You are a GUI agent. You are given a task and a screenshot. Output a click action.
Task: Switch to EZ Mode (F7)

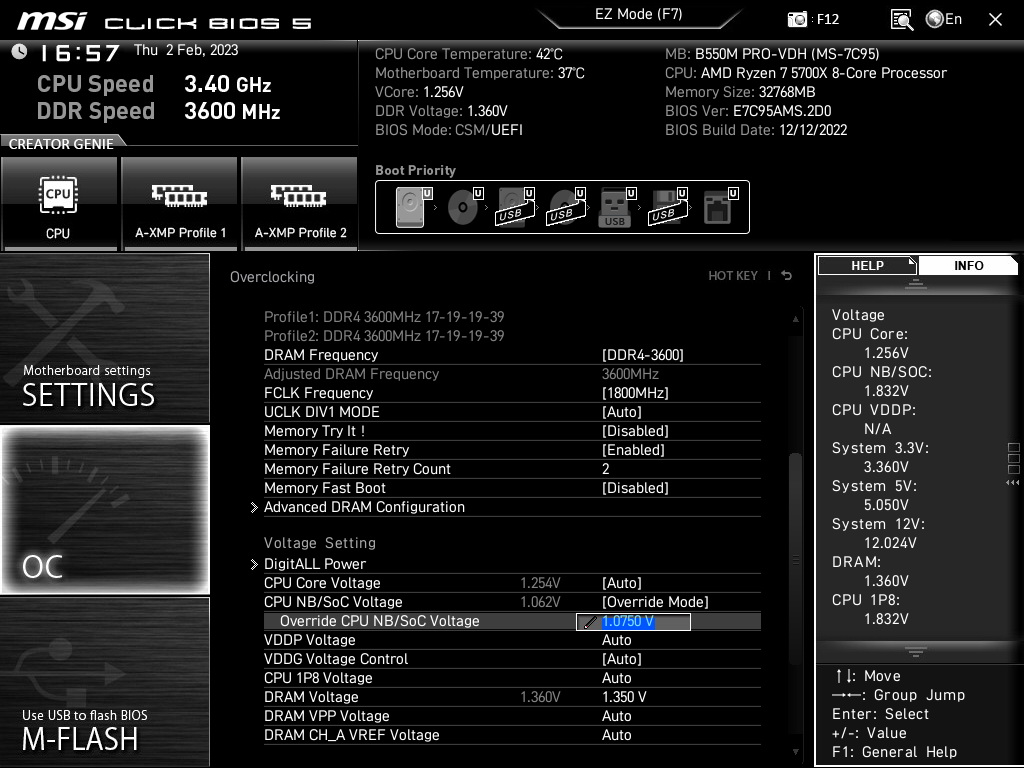point(639,14)
